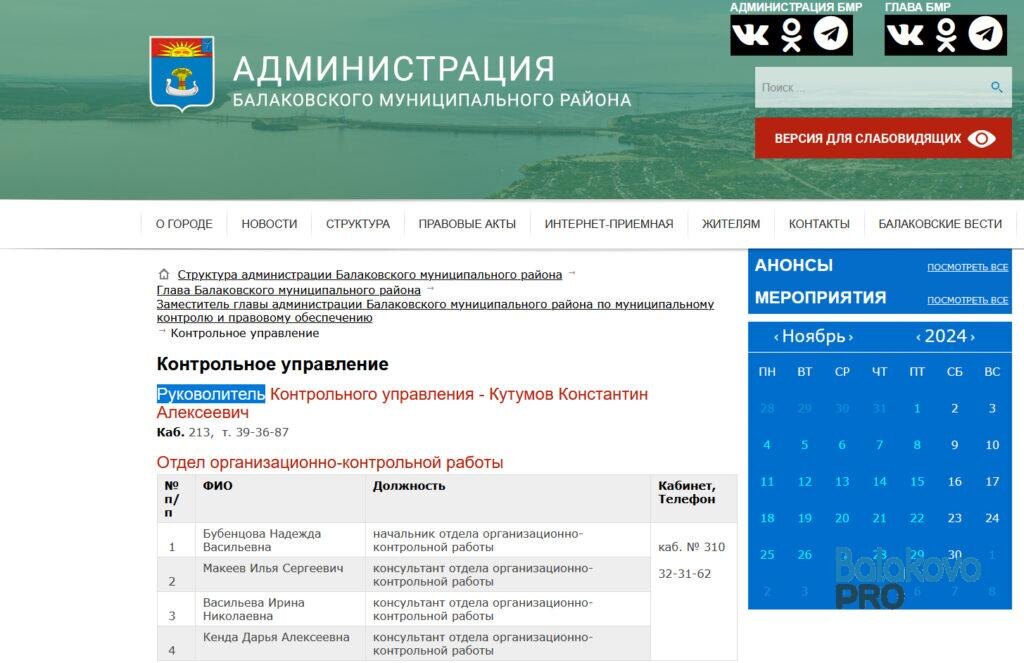1024x663 pixels.
Task: Click the Отдел организационно-контрольной работы heading
Action: [x=330, y=462]
